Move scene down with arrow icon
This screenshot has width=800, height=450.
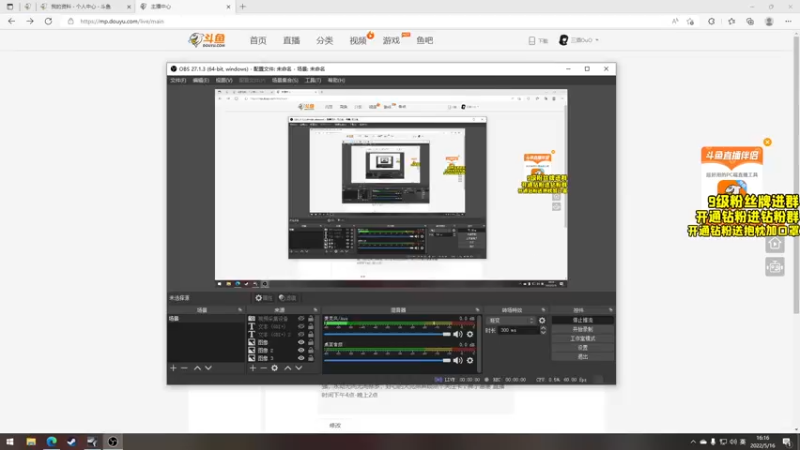pos(208,368)
